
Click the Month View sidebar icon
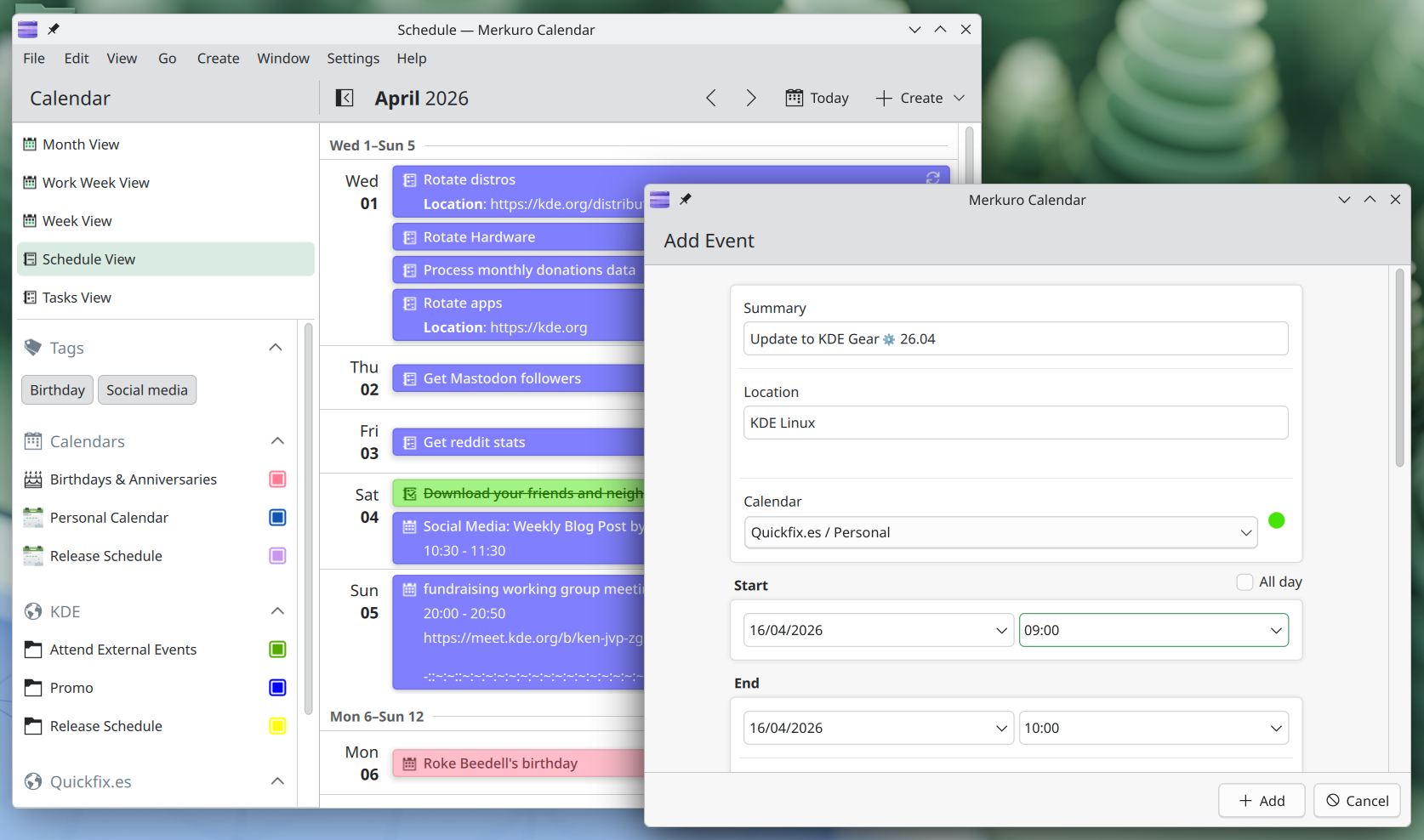30,145
